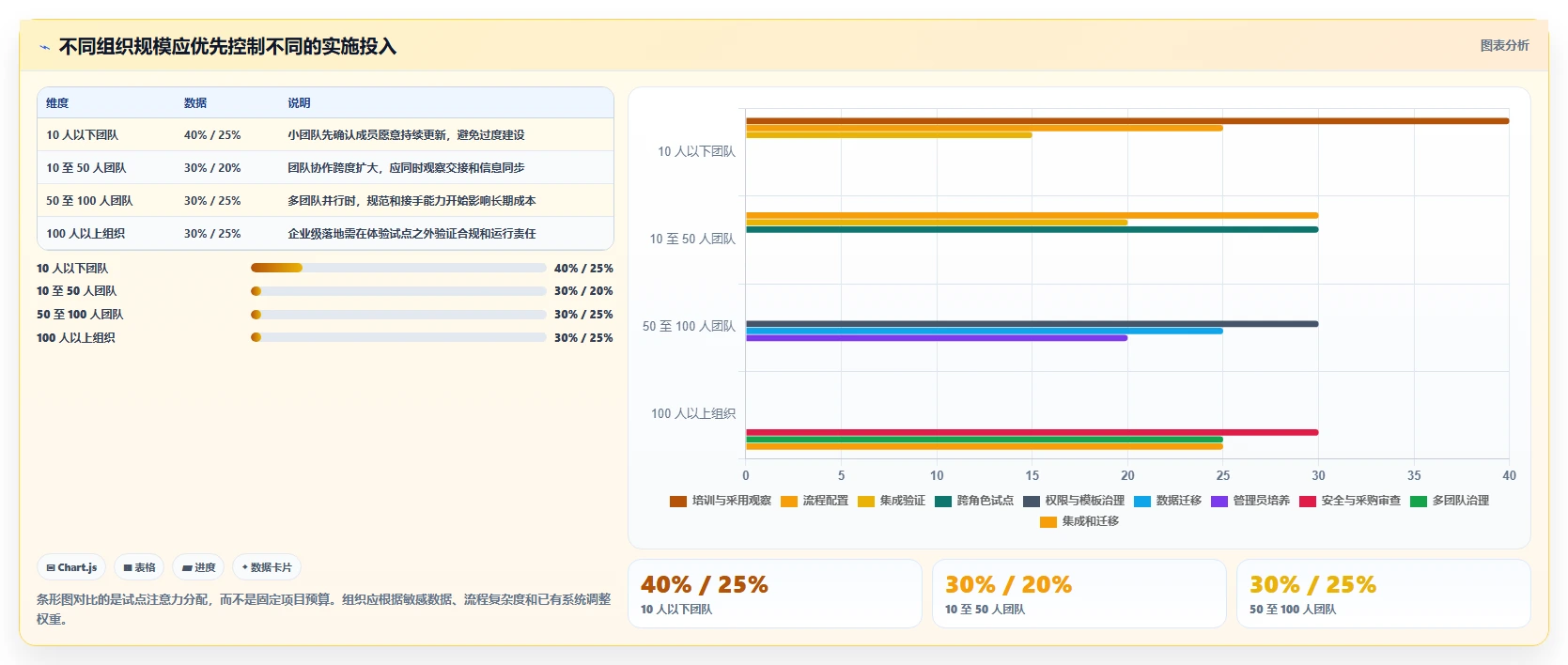
Task: Toggle the 多团队治理 legend series
Action: [x=1449, y=501]
